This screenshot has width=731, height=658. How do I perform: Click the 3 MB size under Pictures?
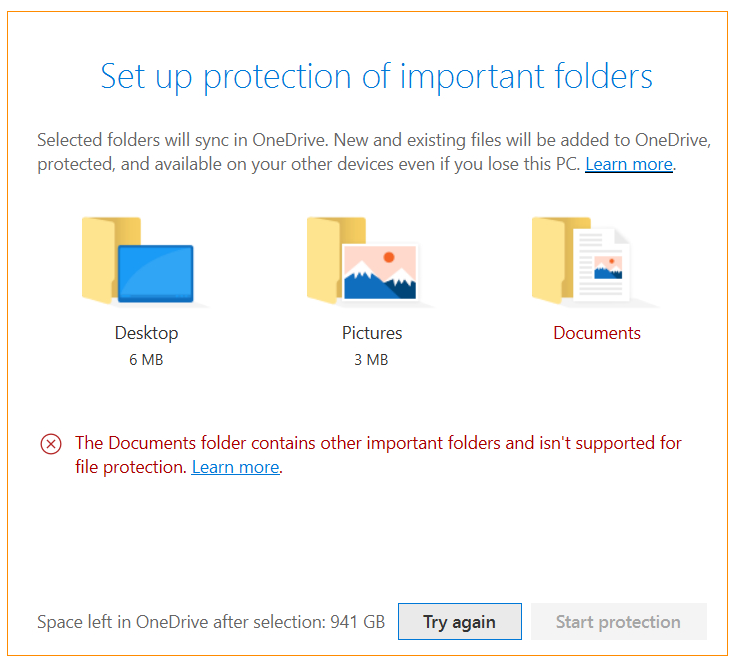(371, 360)
